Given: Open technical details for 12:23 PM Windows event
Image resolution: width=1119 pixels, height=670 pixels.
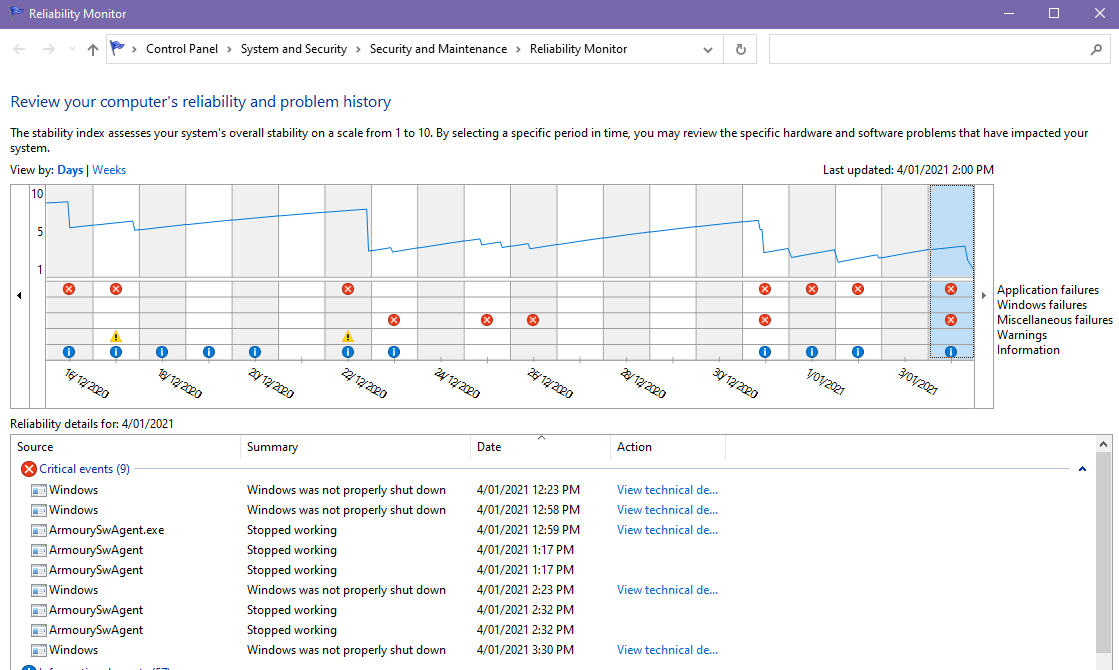Looking at the screenshot, I should [667, 490].
